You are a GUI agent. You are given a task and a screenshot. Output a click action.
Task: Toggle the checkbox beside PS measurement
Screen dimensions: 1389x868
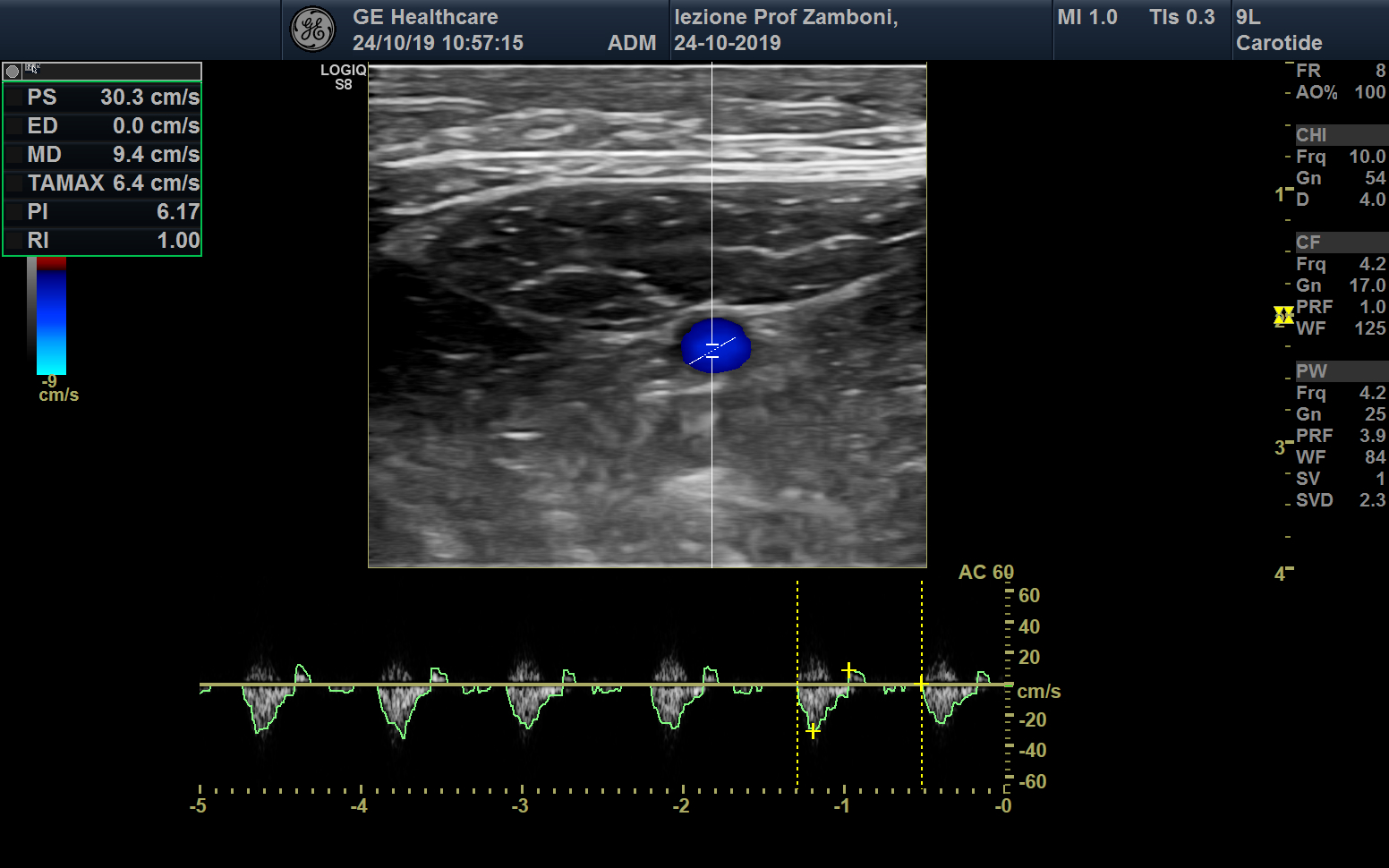(13, 98)
